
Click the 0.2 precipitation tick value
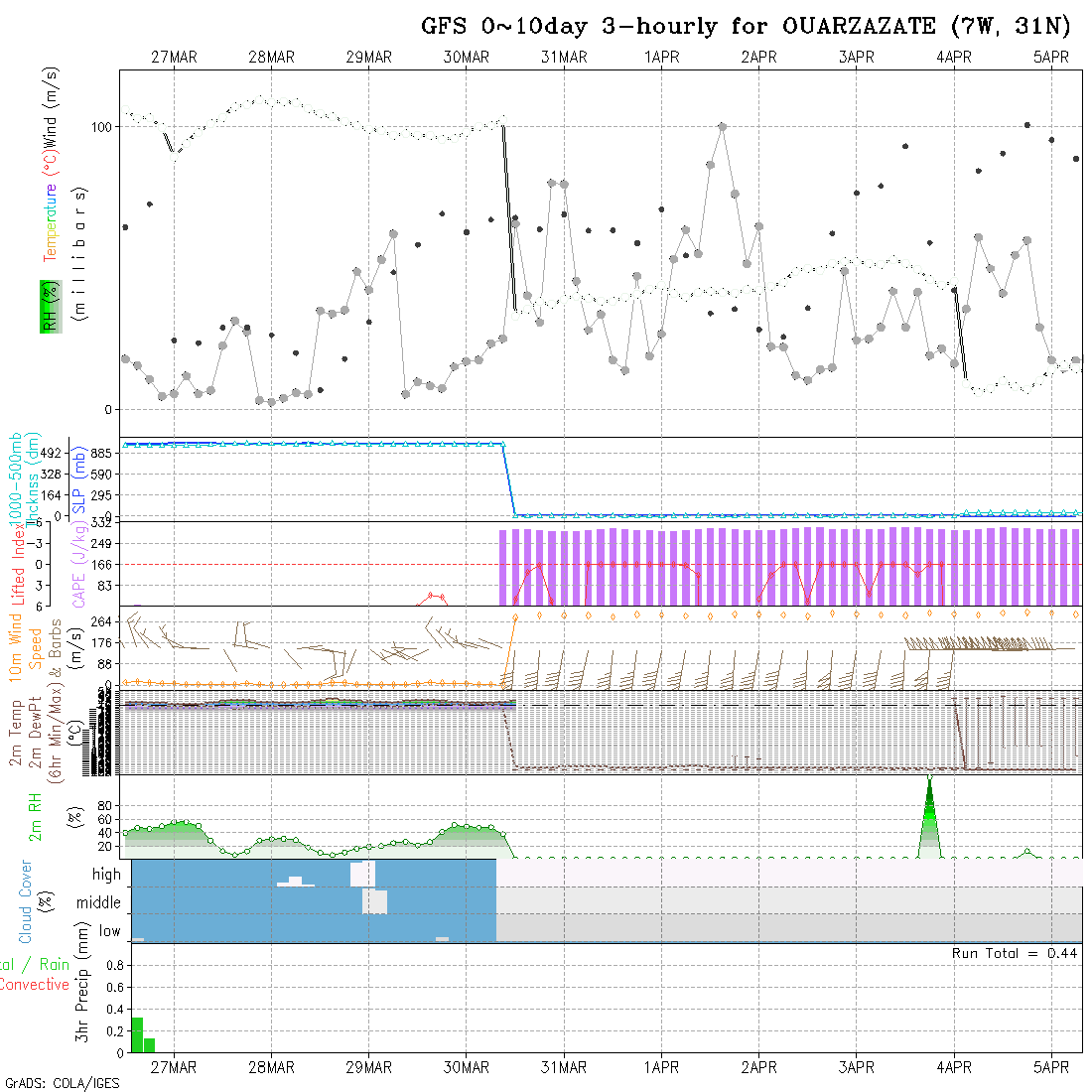pos(115,1031)
